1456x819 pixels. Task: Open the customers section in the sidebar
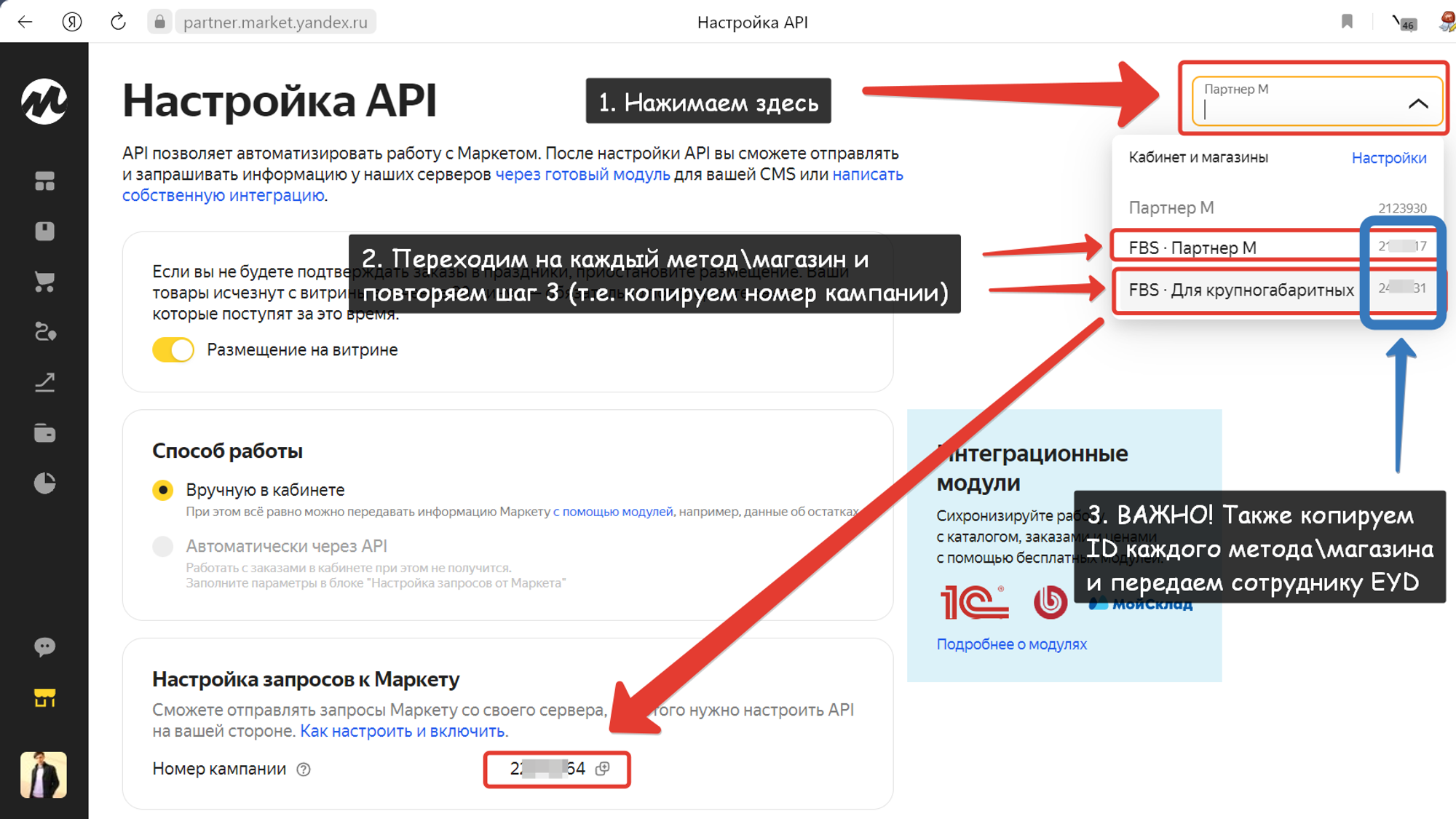tap(45, 333)
